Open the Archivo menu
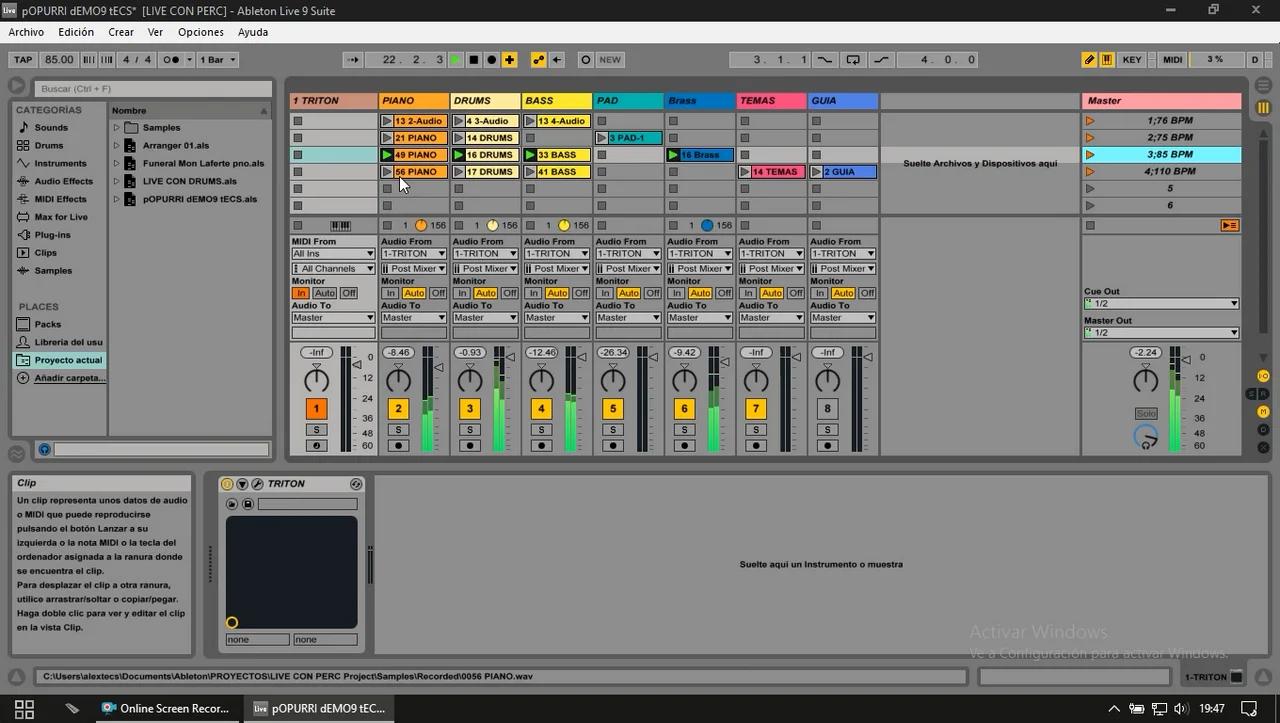Screen dimensions: 1280x723 (26, 32)
